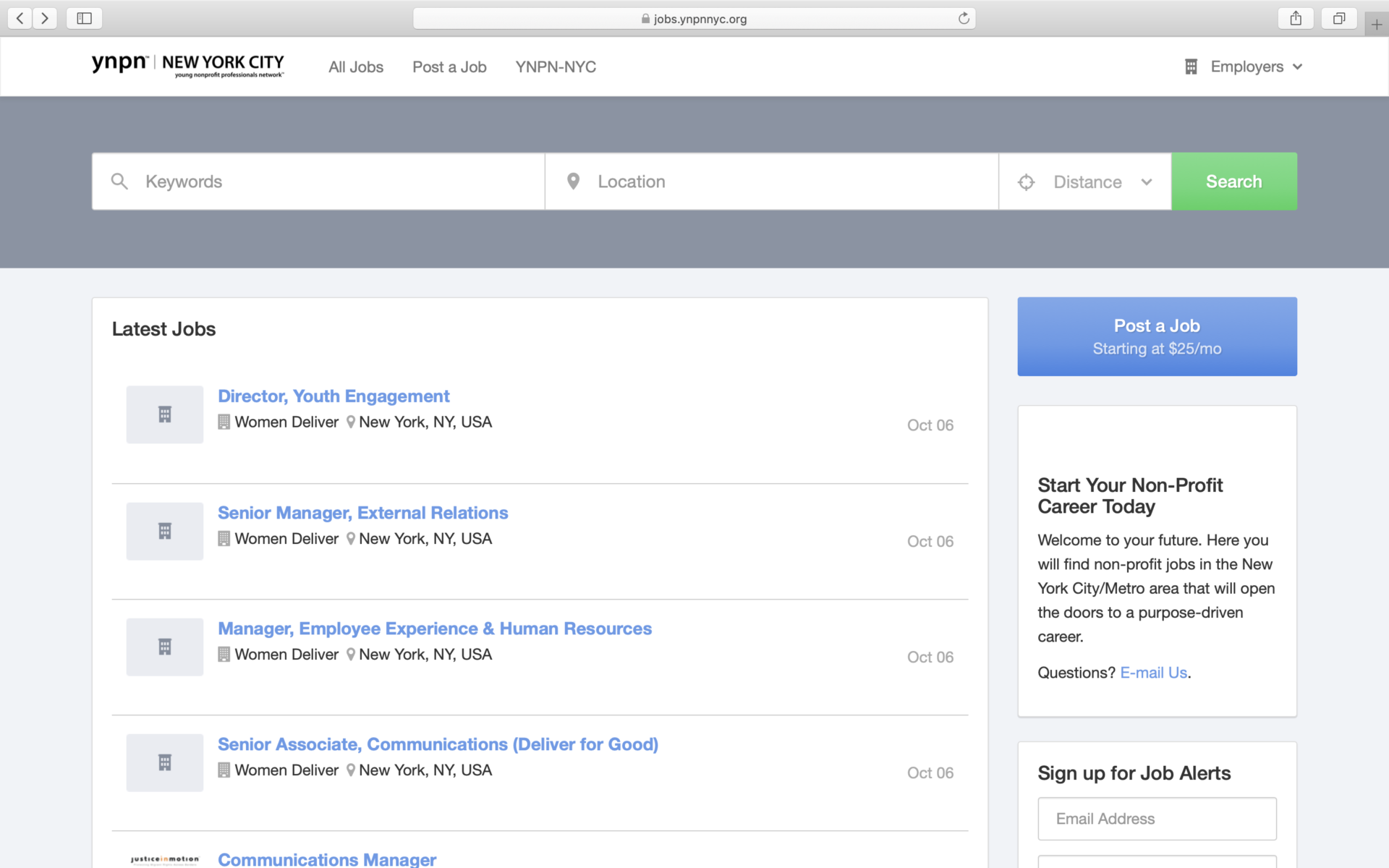Click the Email Address field for job alerts
1389x868 pixels.
(x=1156, y=818)
